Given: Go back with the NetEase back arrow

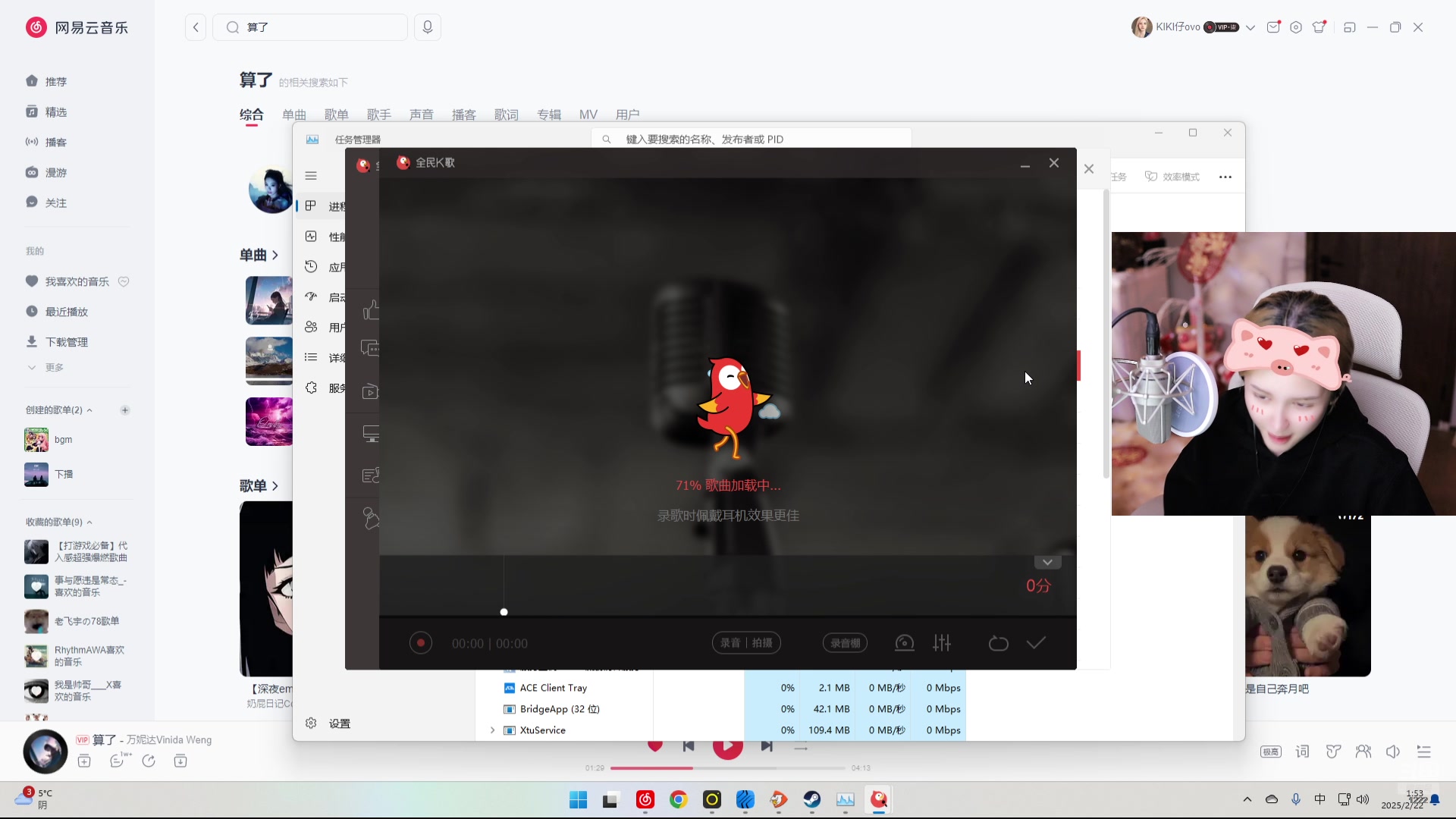Looking at the screenshot, I should [x=196, y=27].
